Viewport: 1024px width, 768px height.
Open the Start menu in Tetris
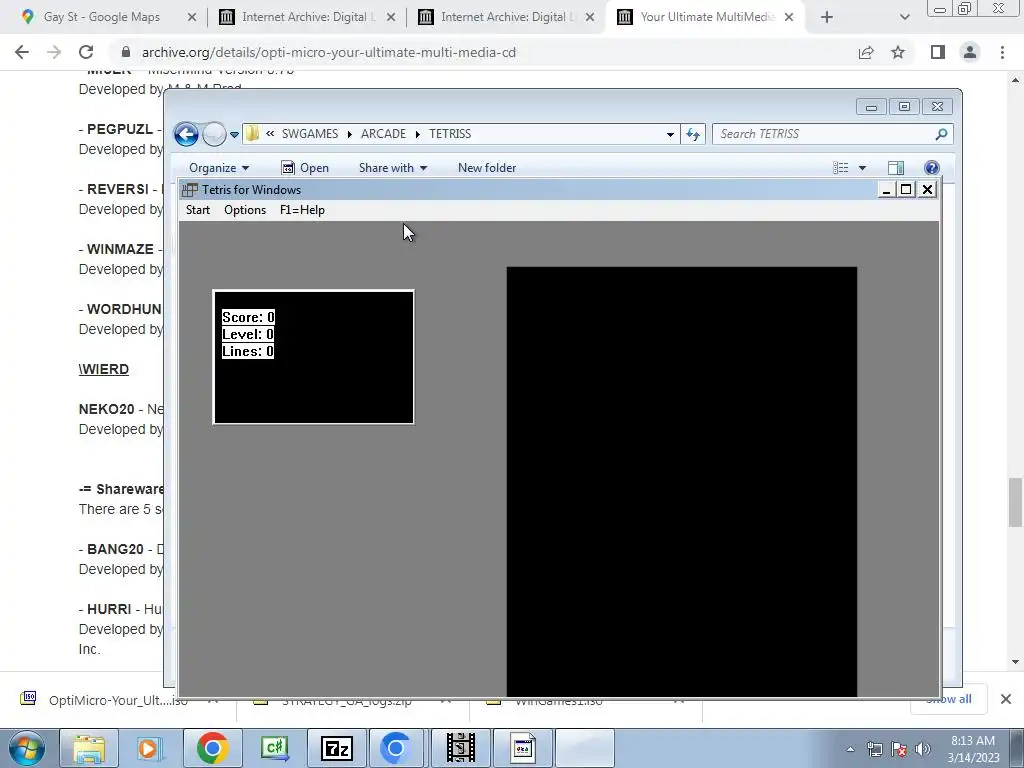(x=198, y=210)
